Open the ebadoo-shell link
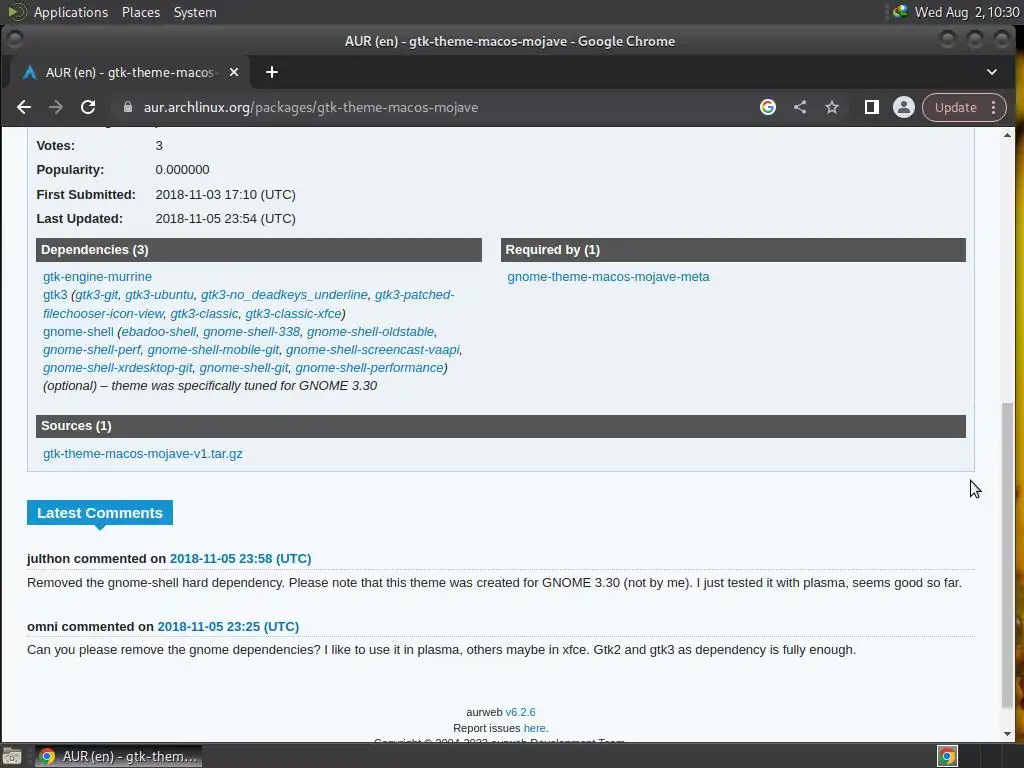Viewport: 1024px width, 768px height. point(159,332)
